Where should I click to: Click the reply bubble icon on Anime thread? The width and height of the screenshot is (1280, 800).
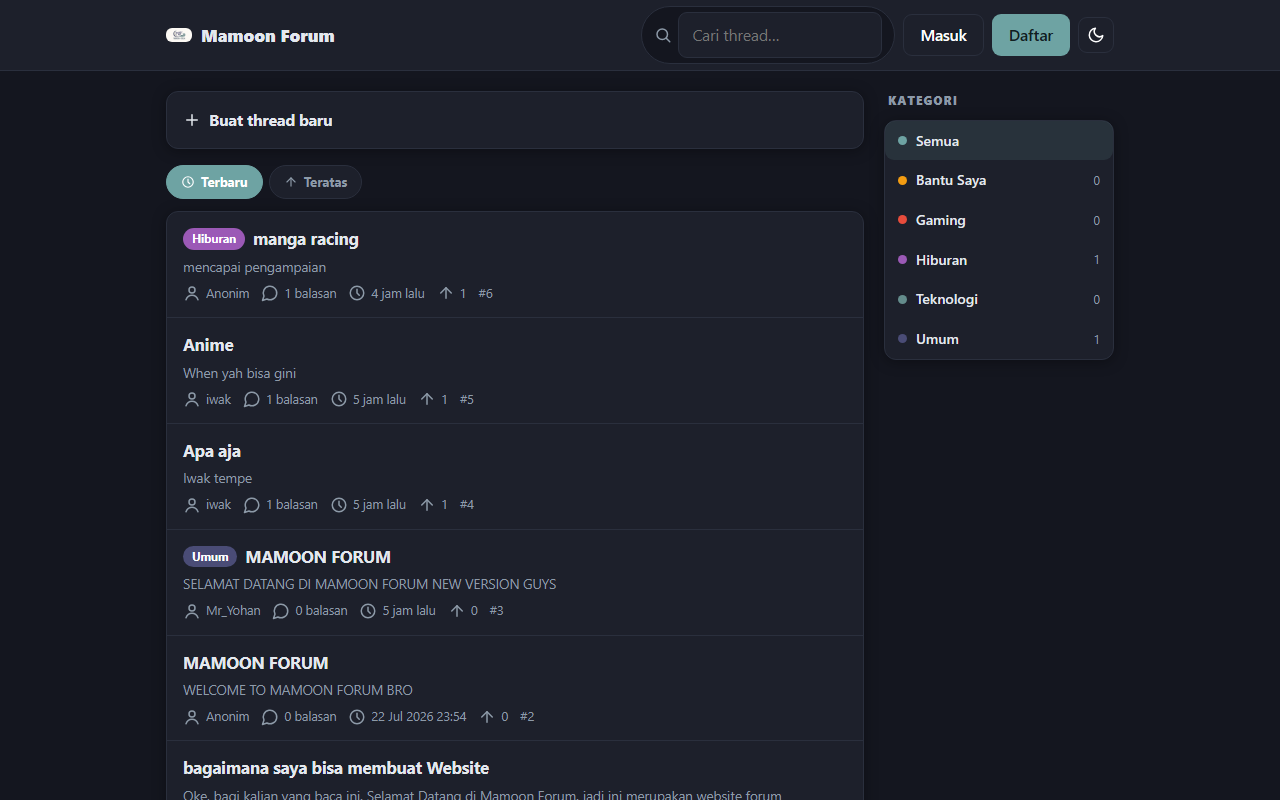(251, 399)
